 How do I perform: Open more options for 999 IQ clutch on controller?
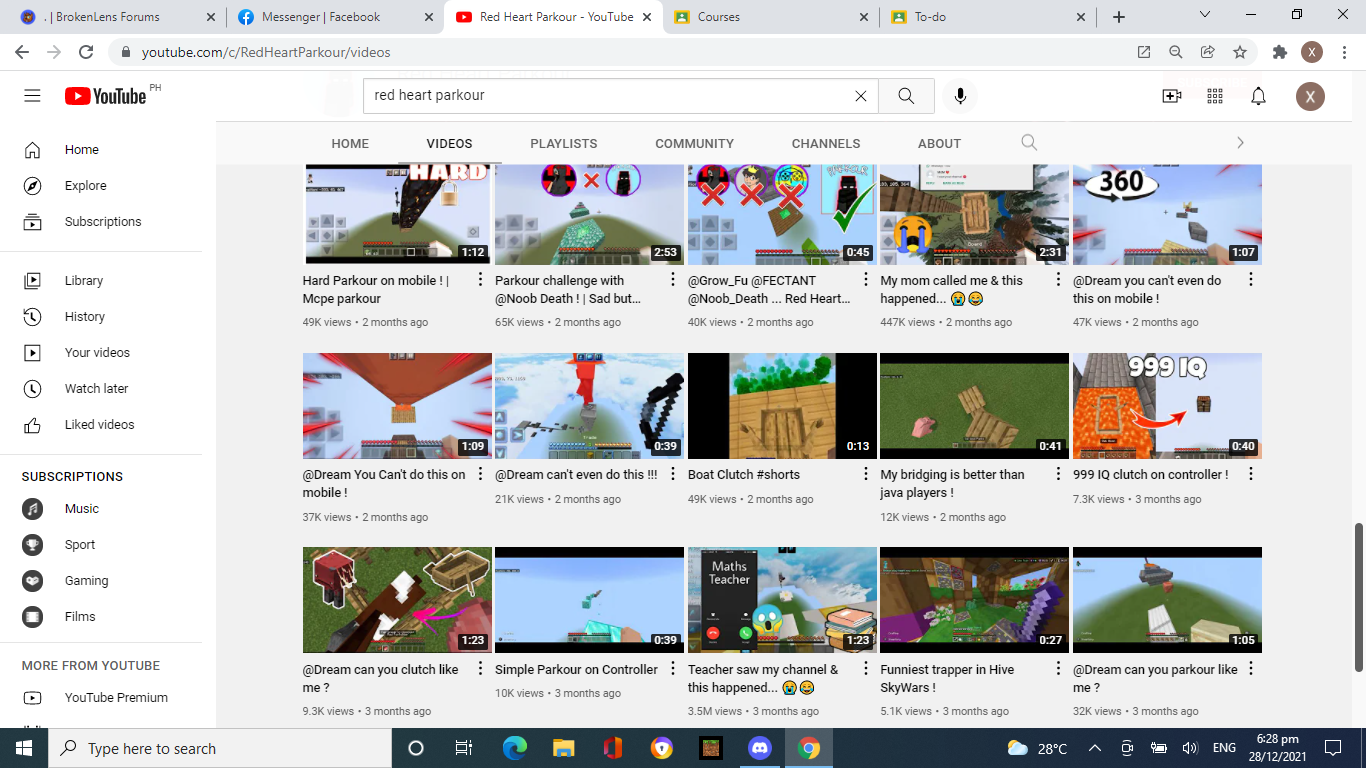[1251, 474]
